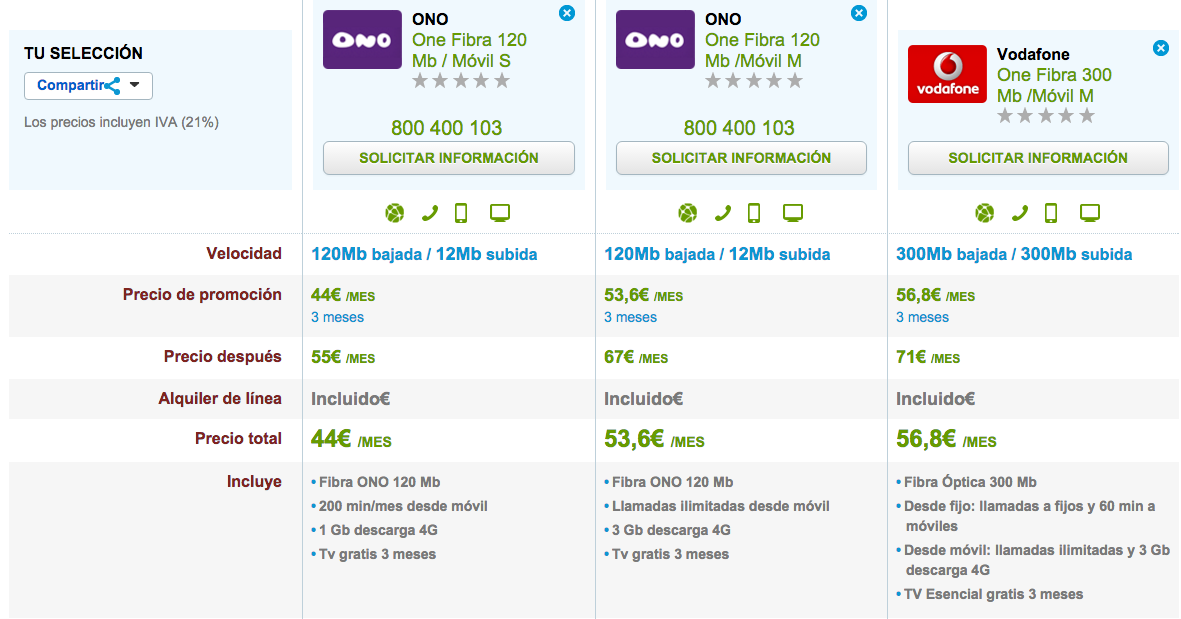The height and width of the screenshot is (619, 1181).
Task: Click the ONO logo of Móvil M plan
Action: [x=655, y=39]
